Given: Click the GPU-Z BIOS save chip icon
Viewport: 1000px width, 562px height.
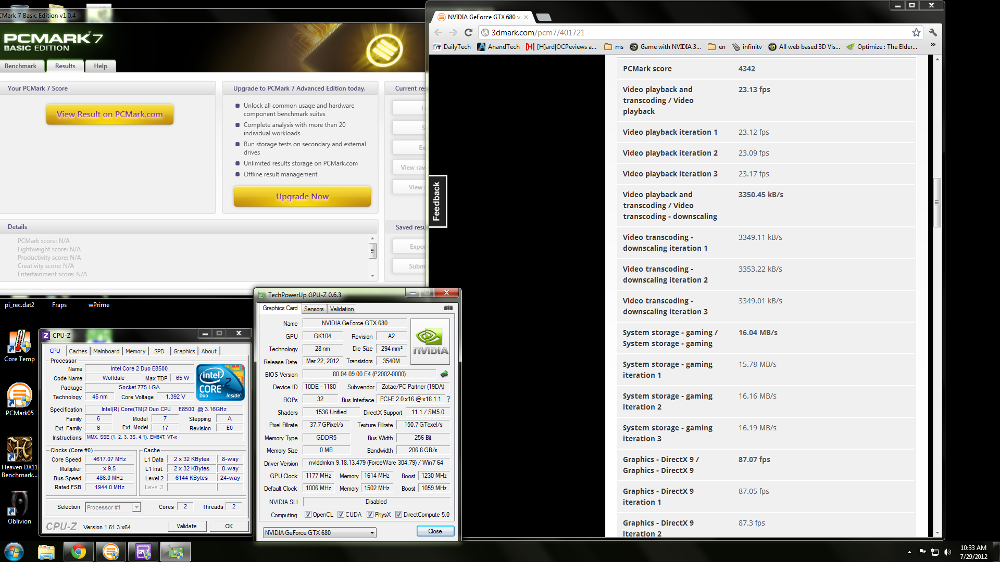Looking at the screenshot, I should 444,374.
